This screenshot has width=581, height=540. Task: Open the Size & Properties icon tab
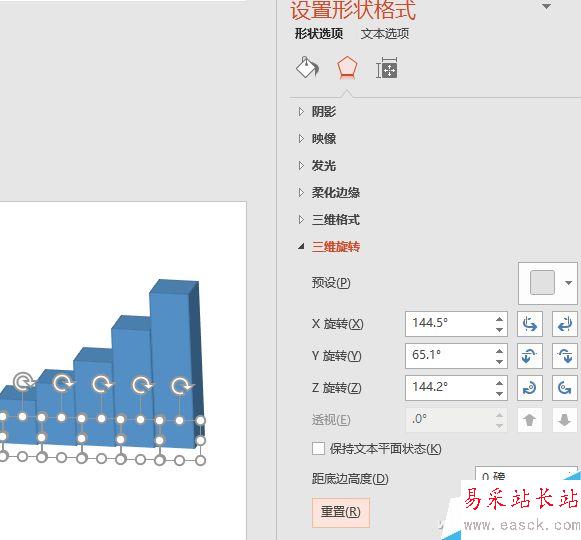pyautogui.click(x=386, y=68)
